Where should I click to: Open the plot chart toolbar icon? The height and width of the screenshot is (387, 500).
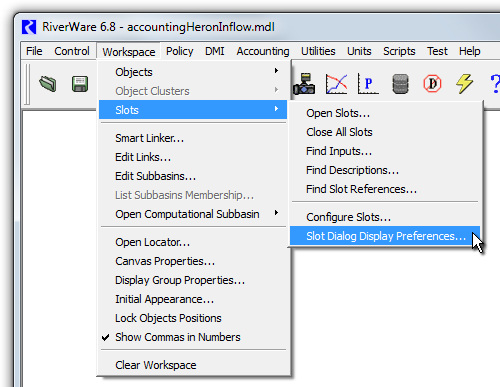[336, 84]
